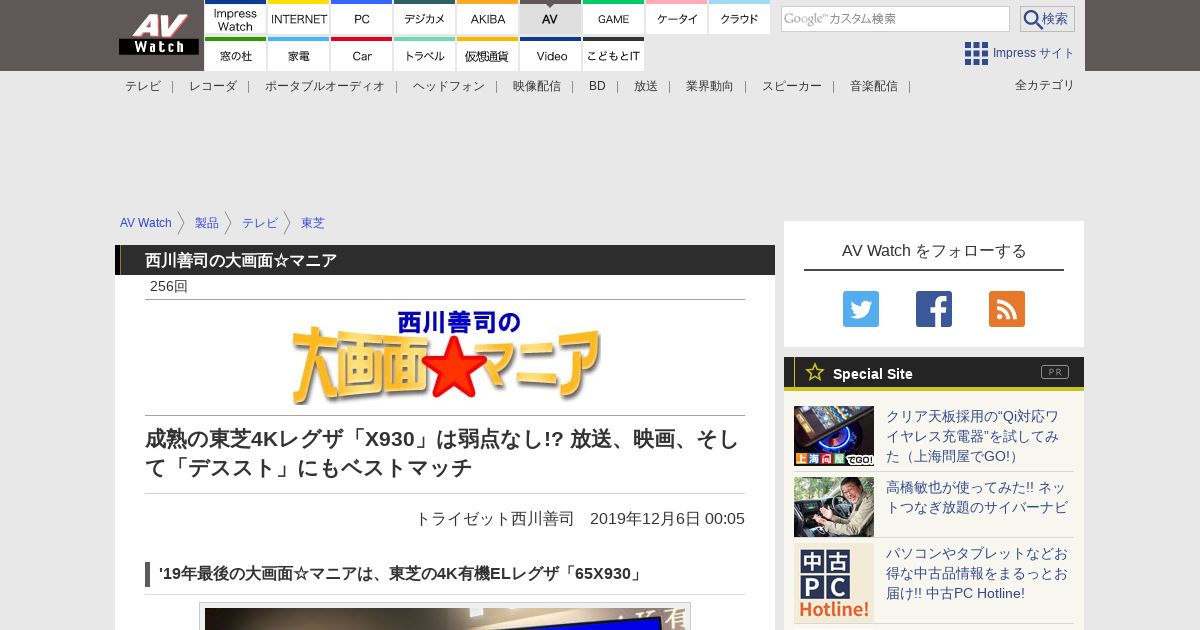Click the author line トライゼット西川善司

[495, 518]
